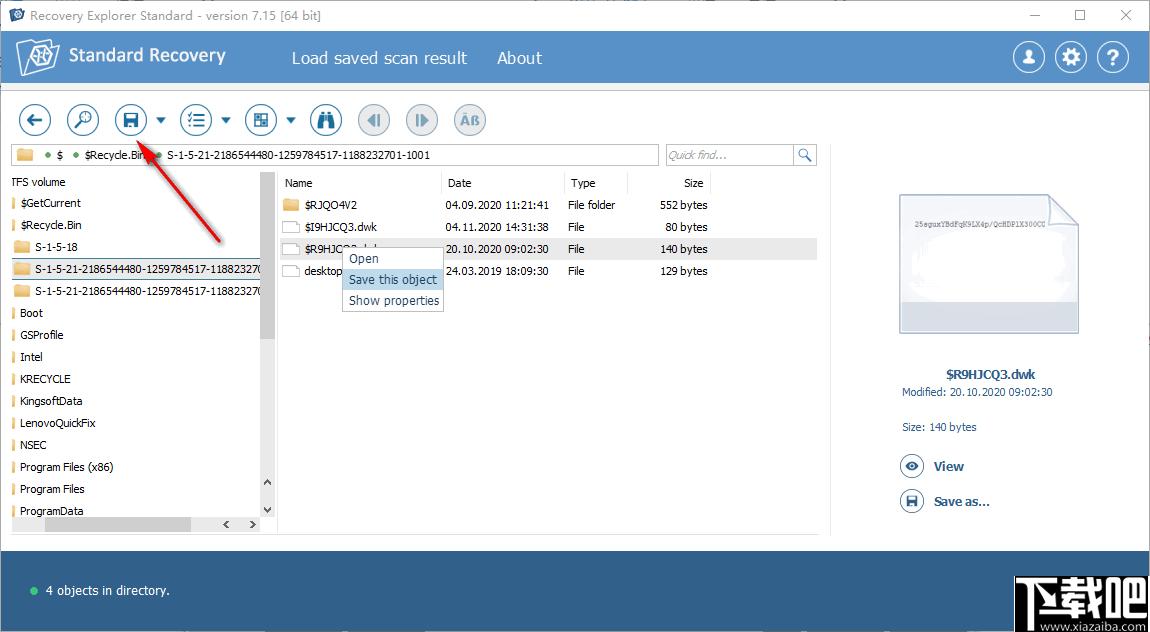The height and width of the screenshot is (632, 1150).
Task: Select GSProfile folder in tree
Action: click(41, 335)
